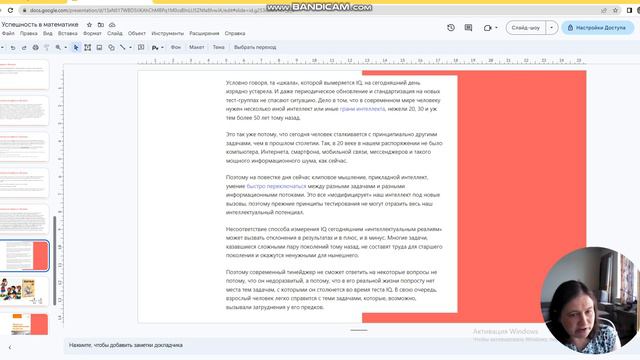Click the Макет layout button

click(x=196, y=47)
